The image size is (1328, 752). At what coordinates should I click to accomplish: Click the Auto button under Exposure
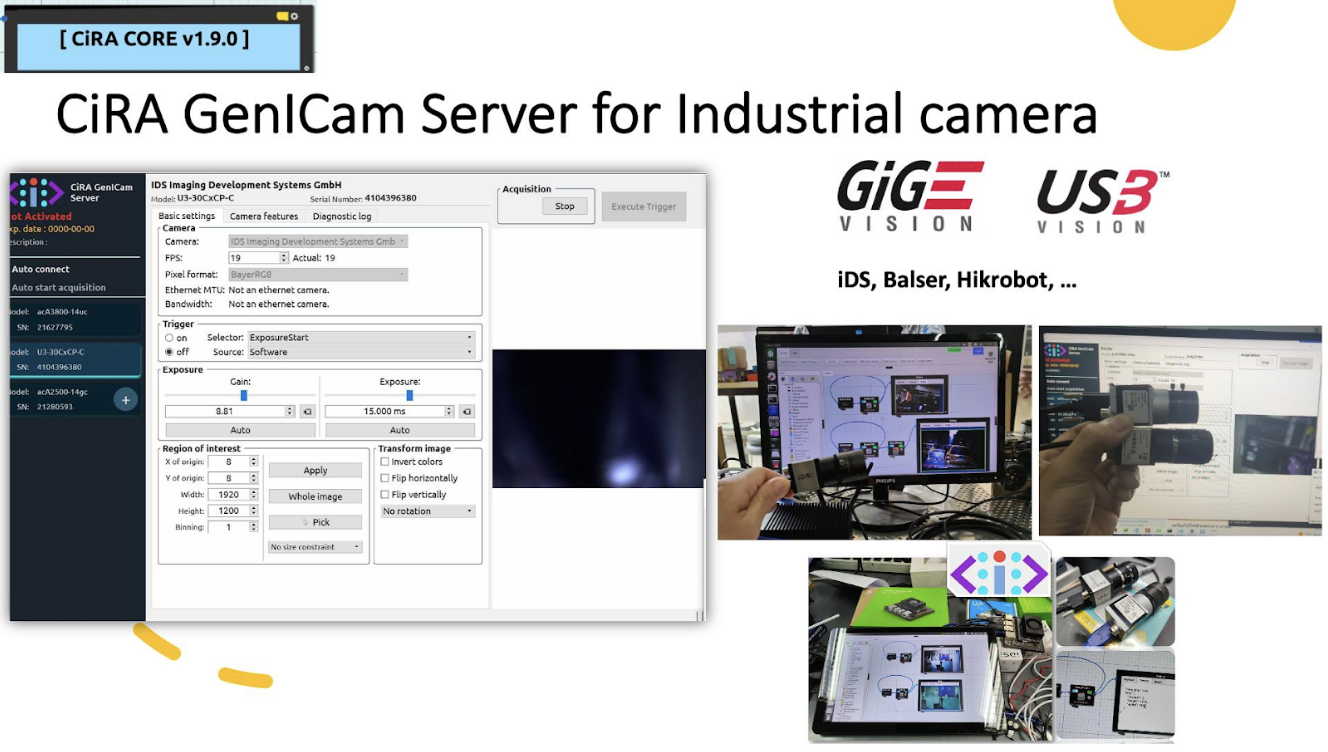tap(400, 430)
